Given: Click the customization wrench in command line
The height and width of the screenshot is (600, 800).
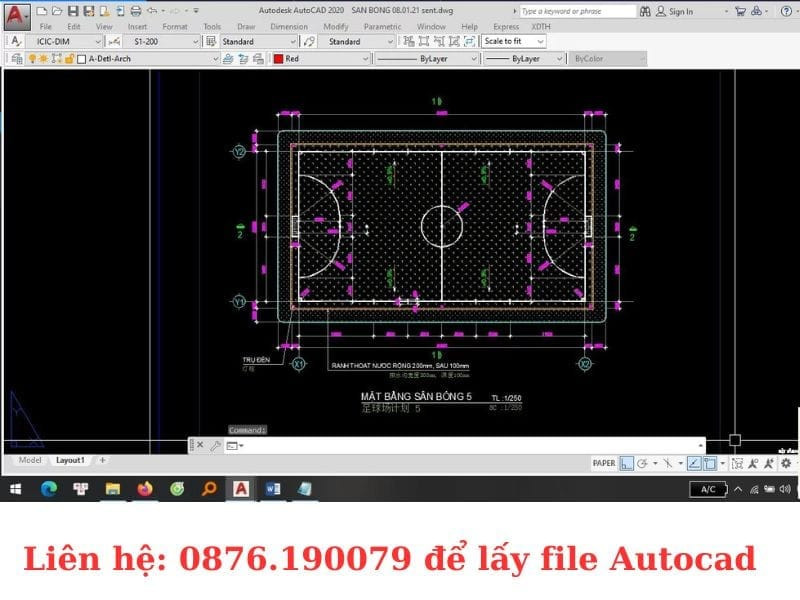Looking at the screenshot, I should (x=214, y=445).
